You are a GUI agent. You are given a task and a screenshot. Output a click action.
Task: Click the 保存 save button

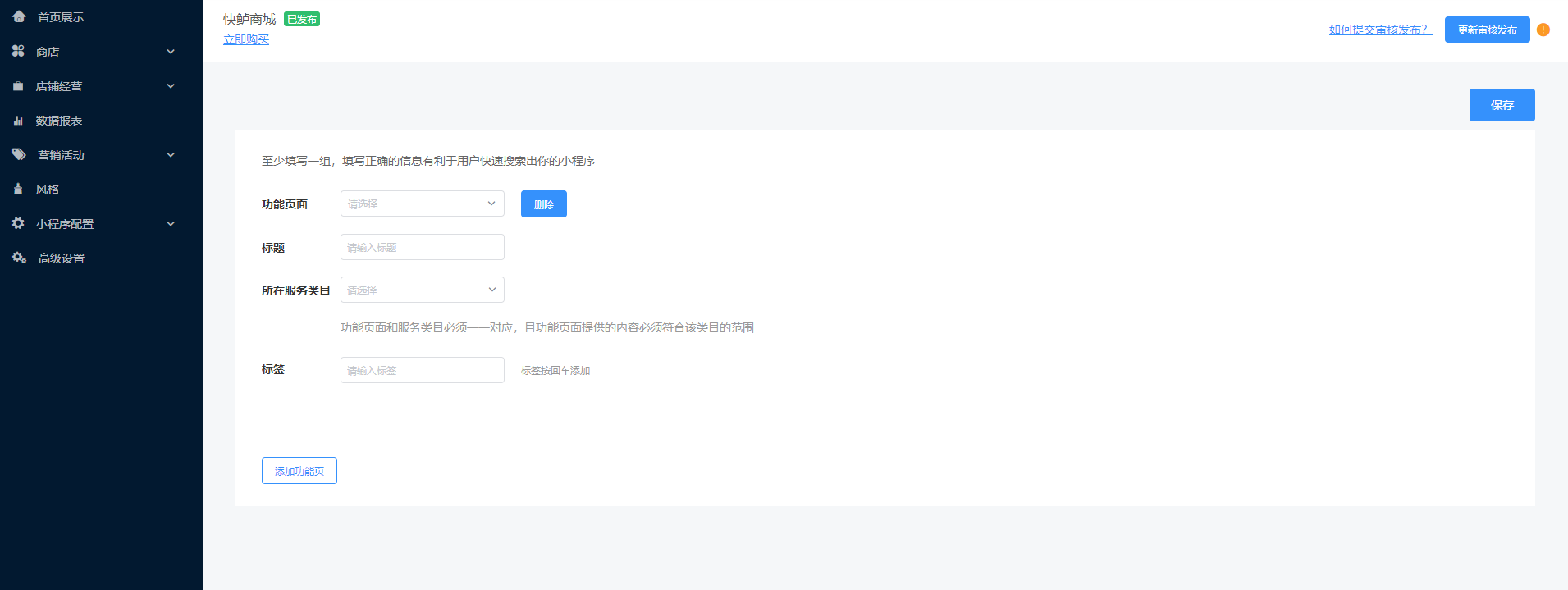1502,105
